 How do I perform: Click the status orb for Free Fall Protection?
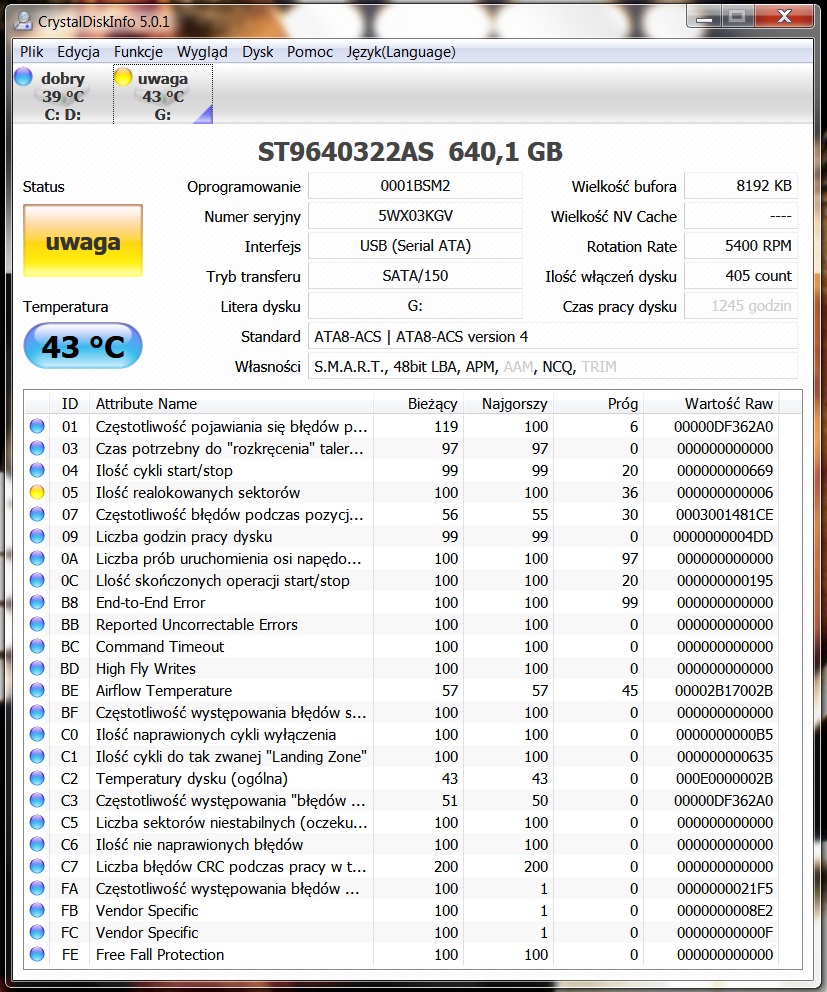(x=37, y=955)
